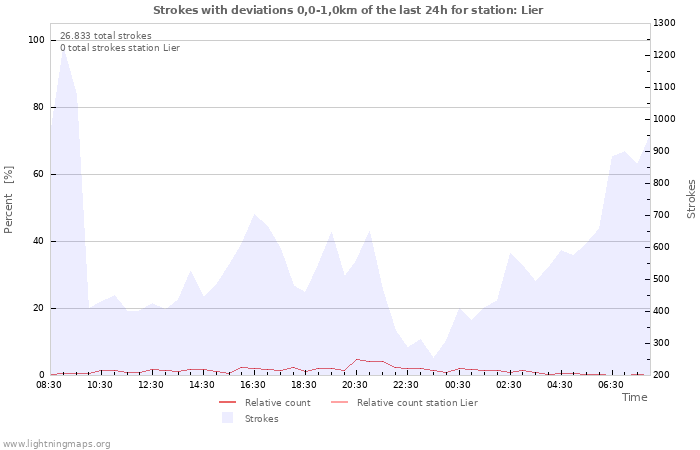Click the 'Time' x-axis label
700x450 pixels.
(x=634, y=397)
